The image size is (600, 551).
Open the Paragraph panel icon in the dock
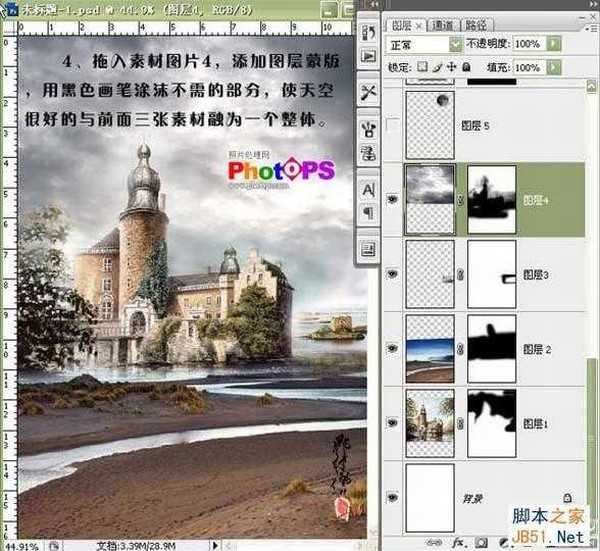[367, 212]
